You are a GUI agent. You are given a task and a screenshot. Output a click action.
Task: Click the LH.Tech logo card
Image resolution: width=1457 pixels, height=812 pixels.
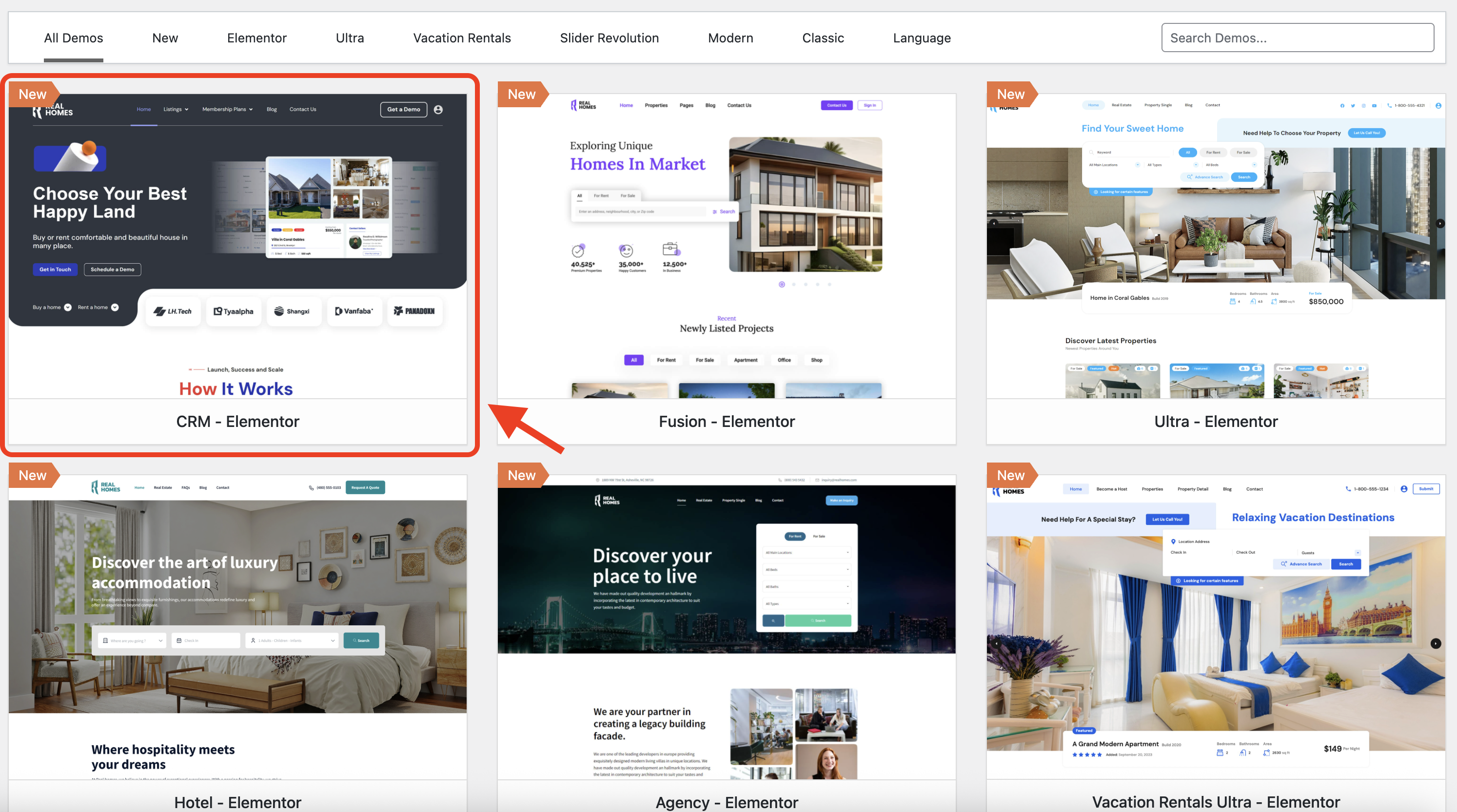[173, 311]
